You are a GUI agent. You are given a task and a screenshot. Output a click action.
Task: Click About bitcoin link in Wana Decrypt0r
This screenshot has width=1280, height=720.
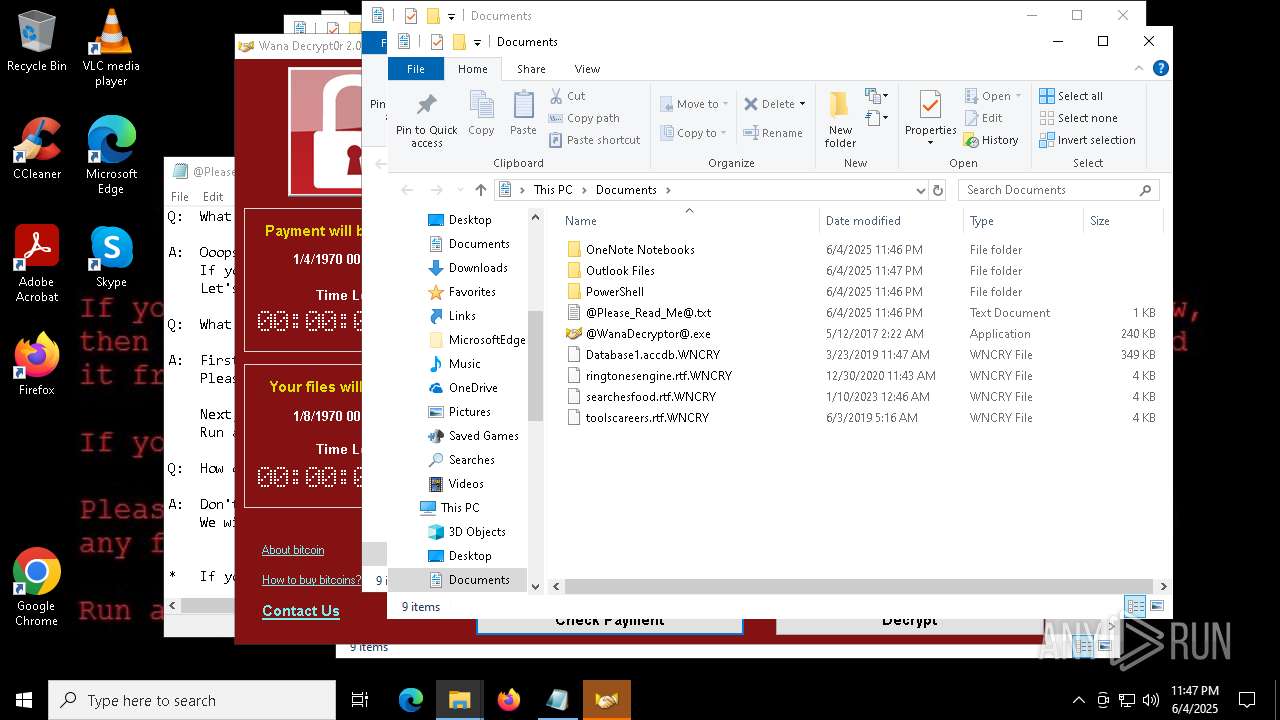tap(293, 550)
